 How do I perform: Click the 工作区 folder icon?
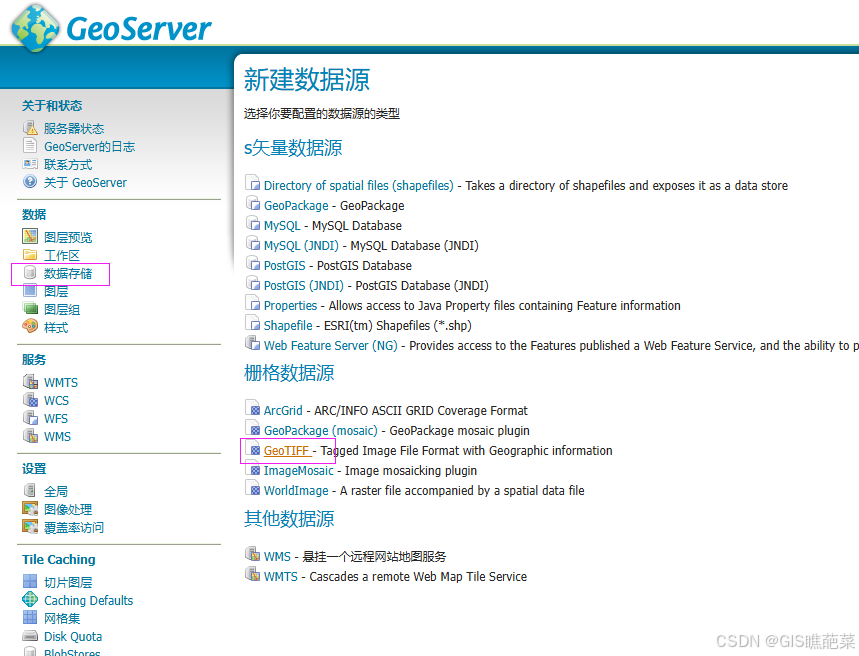[x=30, y=255]
